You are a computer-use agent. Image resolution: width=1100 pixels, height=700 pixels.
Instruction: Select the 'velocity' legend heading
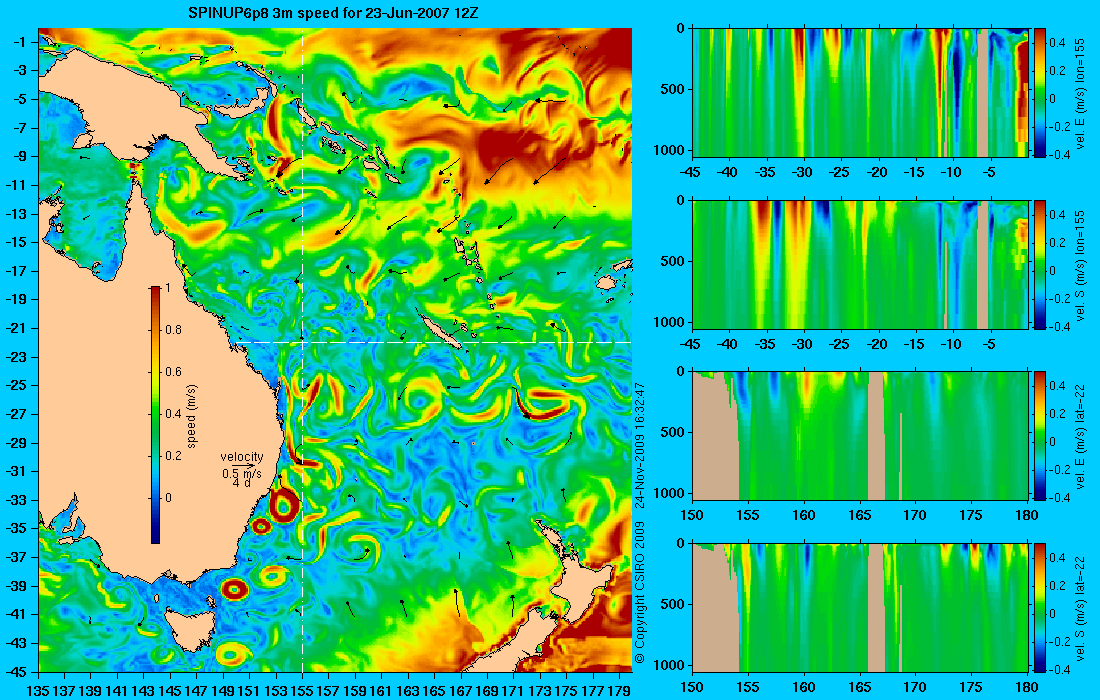242,457
